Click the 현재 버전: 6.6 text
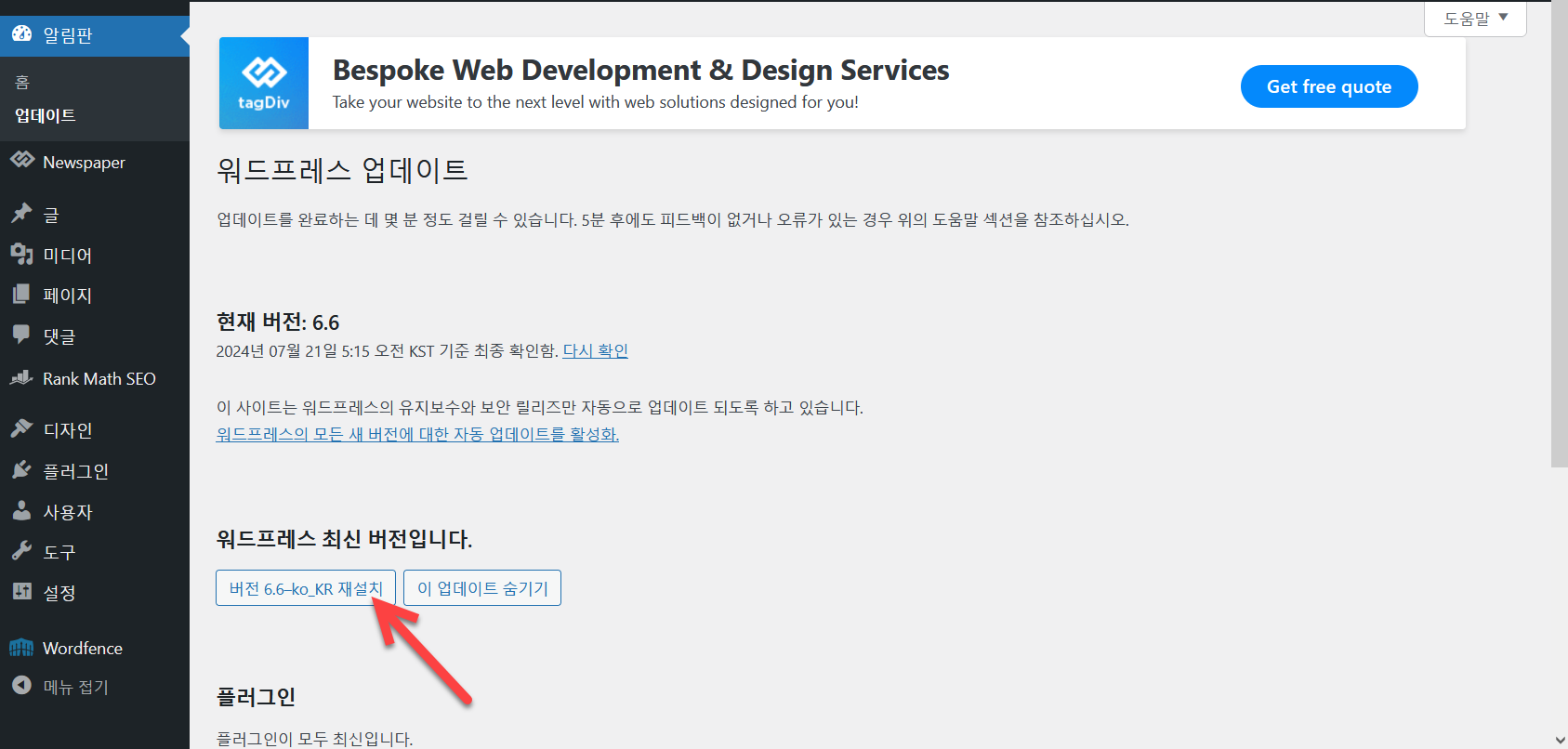 pyautogui.click(x=278, y=322)
